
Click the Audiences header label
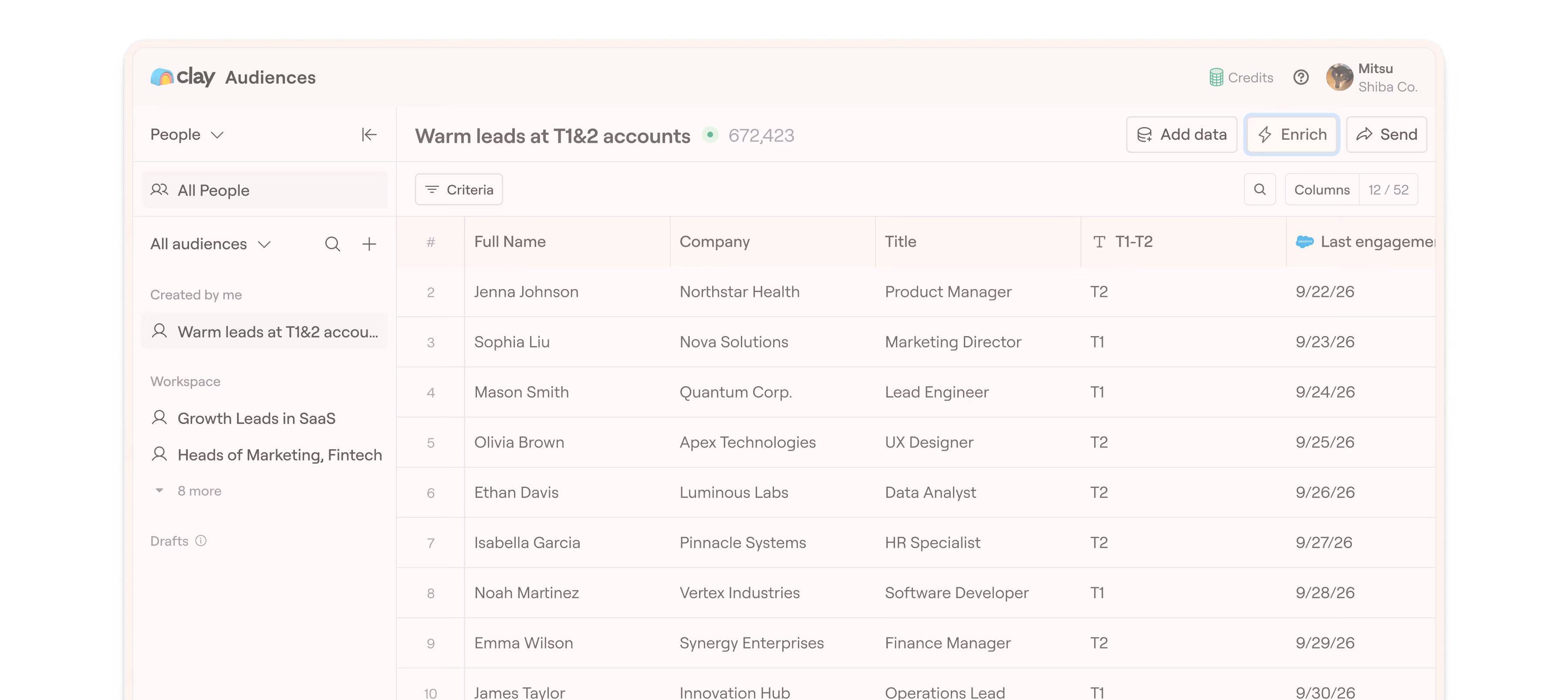tap(270, 78)
